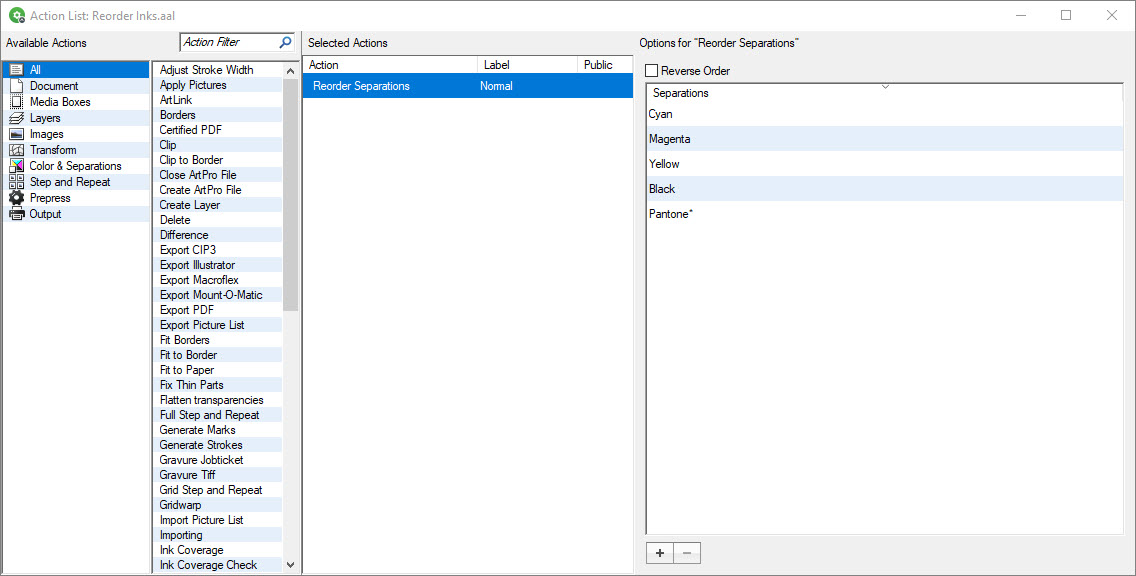Select Delete action

[217, 220]
